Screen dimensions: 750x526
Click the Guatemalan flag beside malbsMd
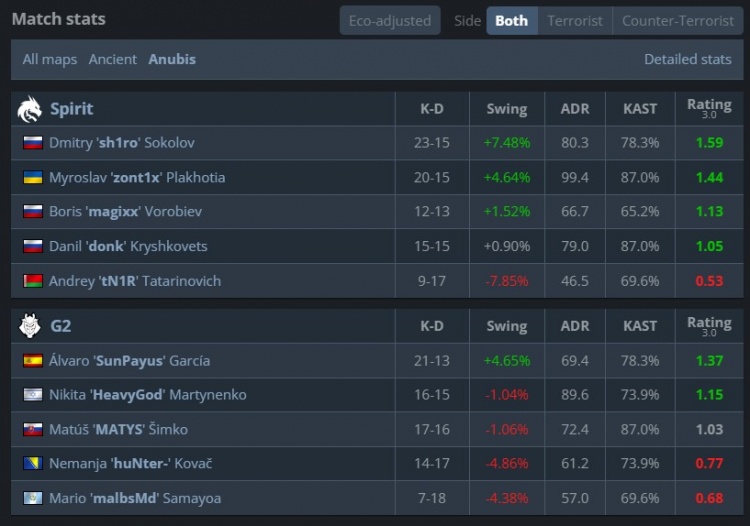(x=32, y=498)
